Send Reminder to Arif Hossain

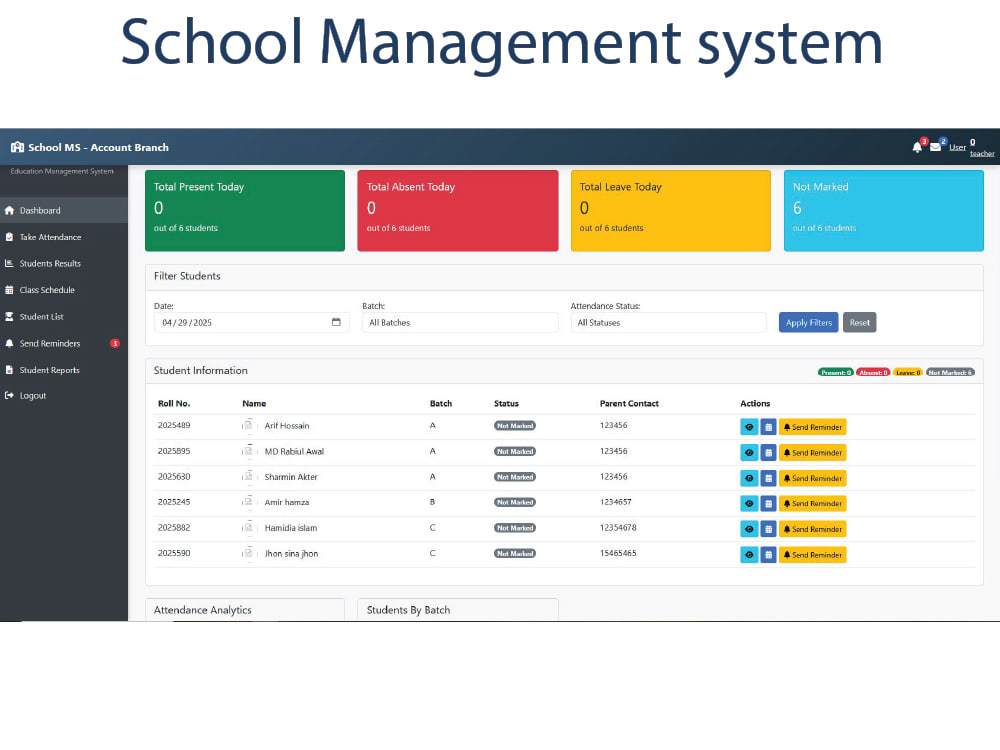(812, 427)
